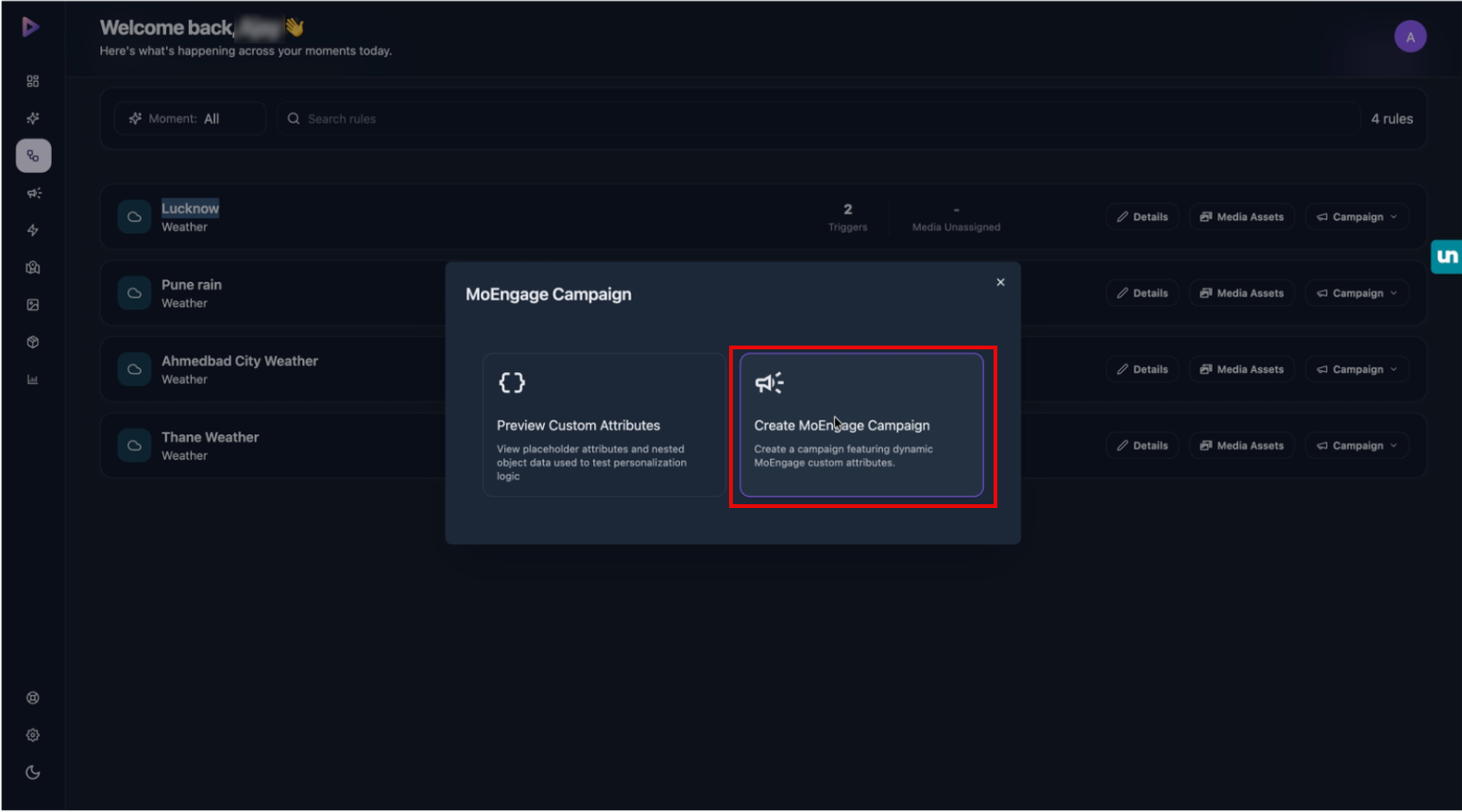Click the 4 rules count label

(x=1392, y=119)
